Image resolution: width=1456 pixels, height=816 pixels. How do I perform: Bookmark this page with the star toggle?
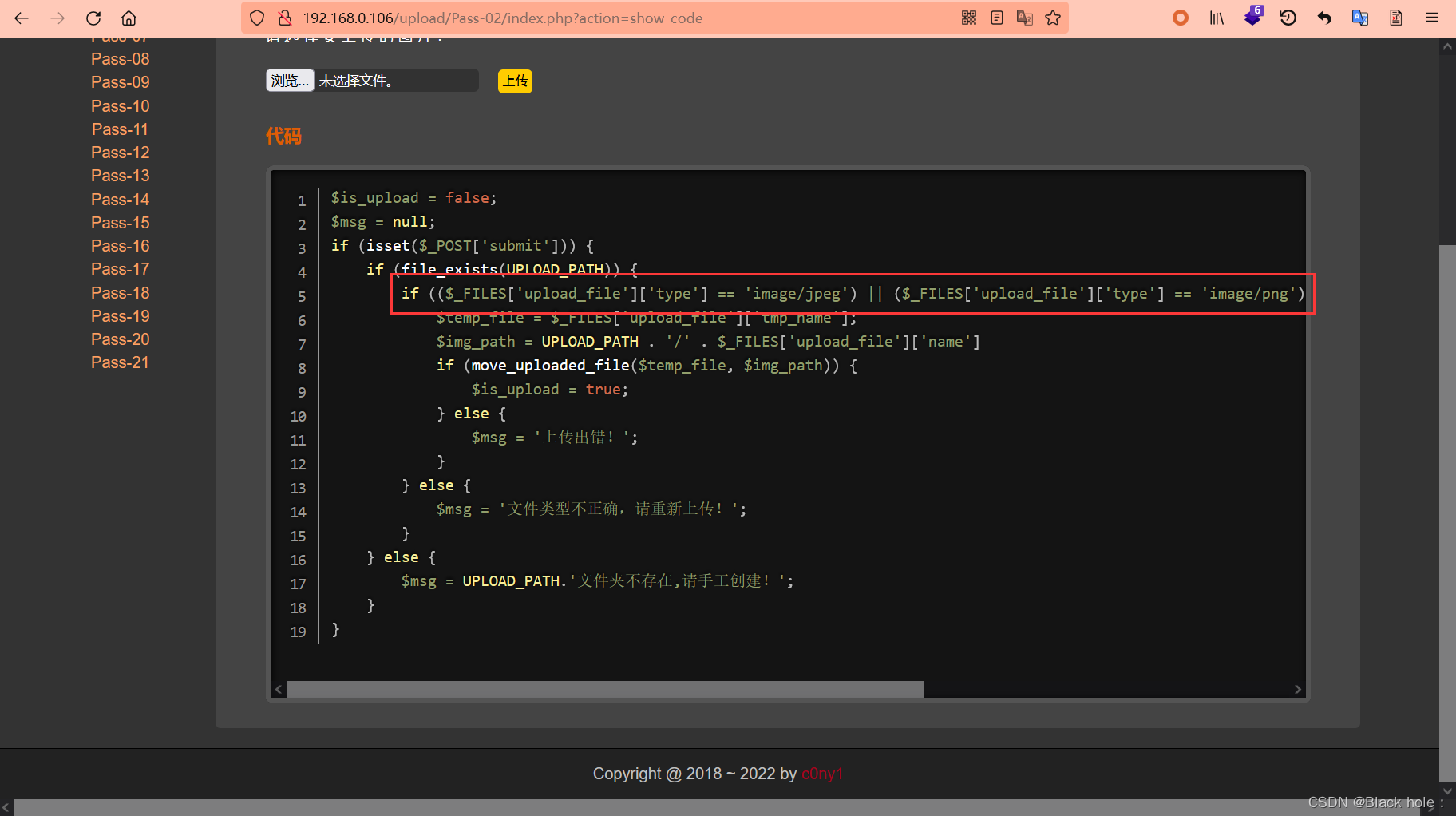click(x=1052, y=17)
